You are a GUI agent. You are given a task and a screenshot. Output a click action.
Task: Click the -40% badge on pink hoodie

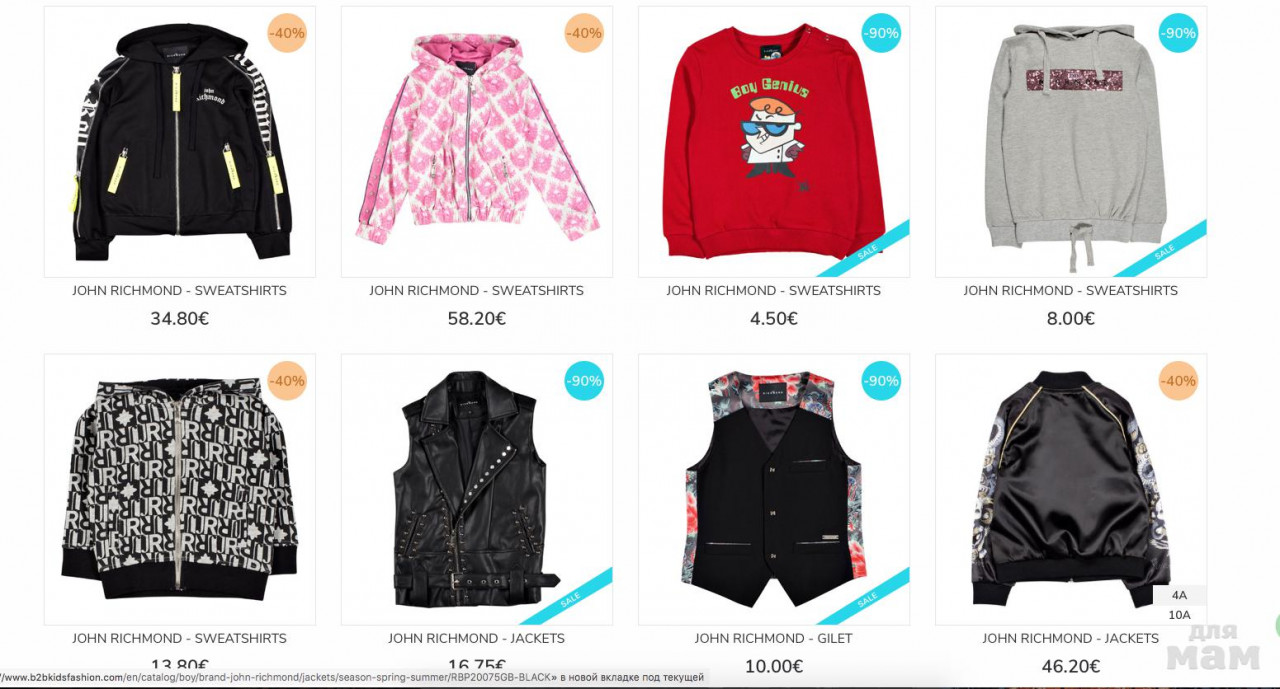[x=584, y=33]
